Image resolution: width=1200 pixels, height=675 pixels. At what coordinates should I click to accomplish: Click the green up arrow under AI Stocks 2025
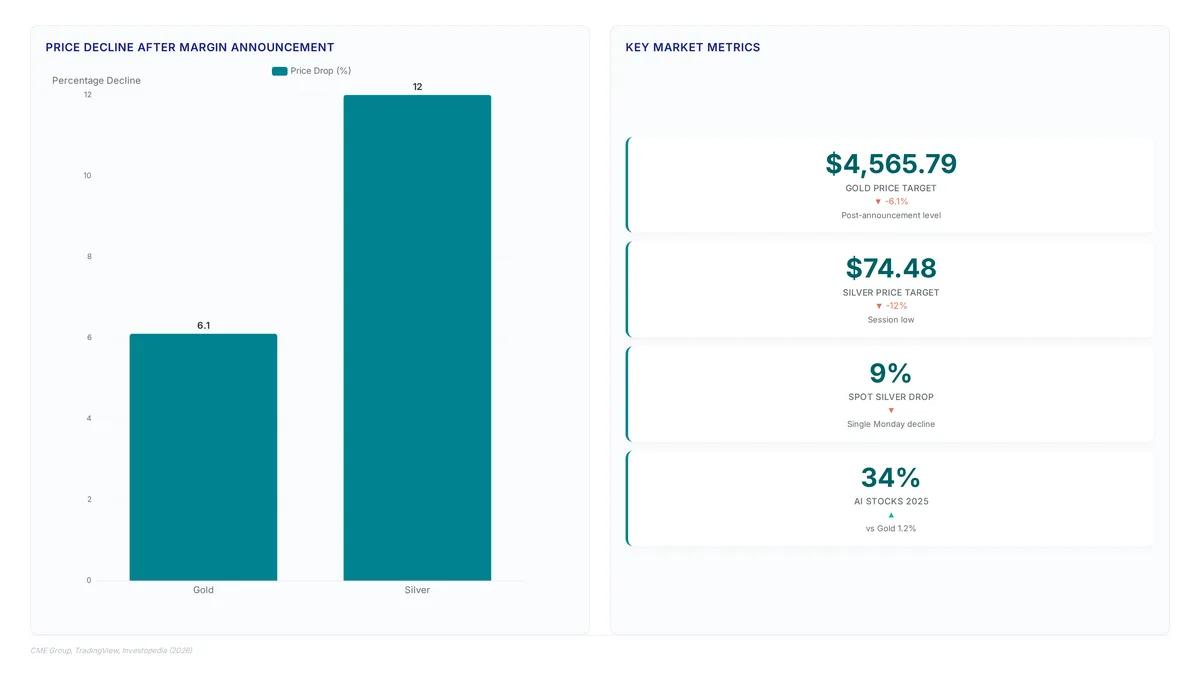coord(891,515)
